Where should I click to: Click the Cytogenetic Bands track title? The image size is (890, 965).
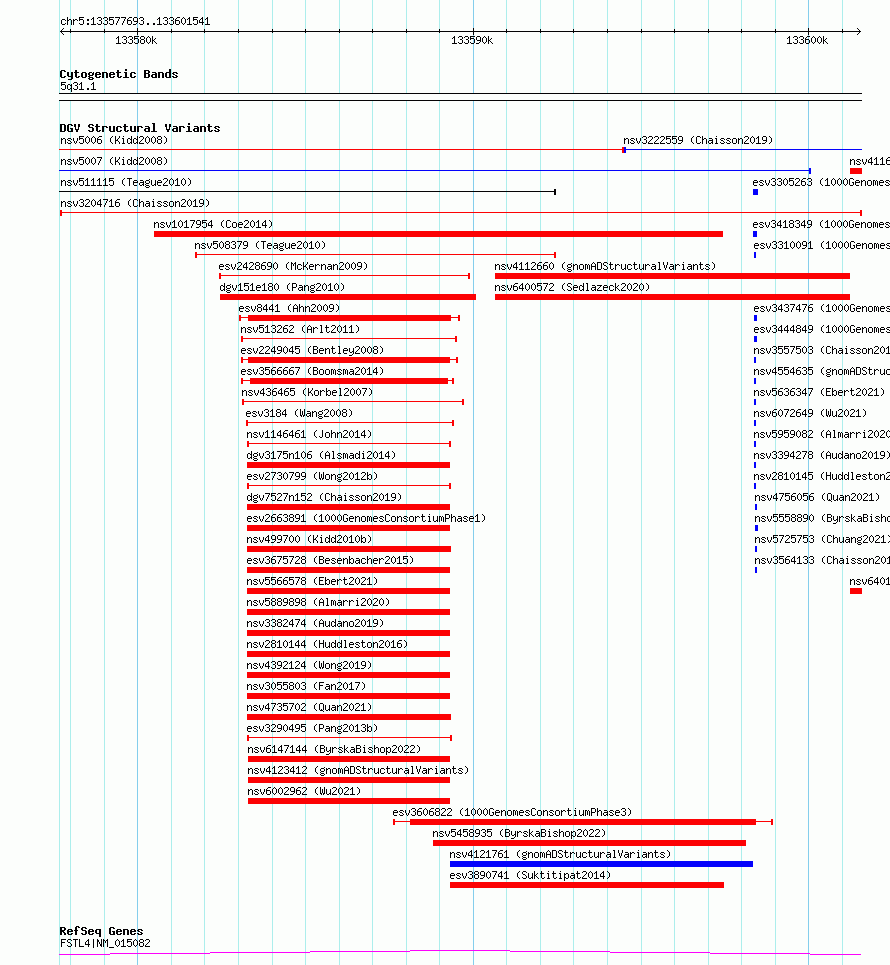[x=119, y=74]
